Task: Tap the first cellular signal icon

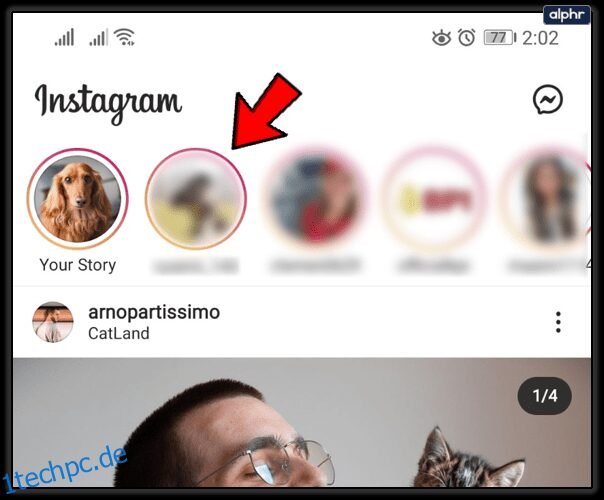Action: pyautogui.click(x=64, y=37)
